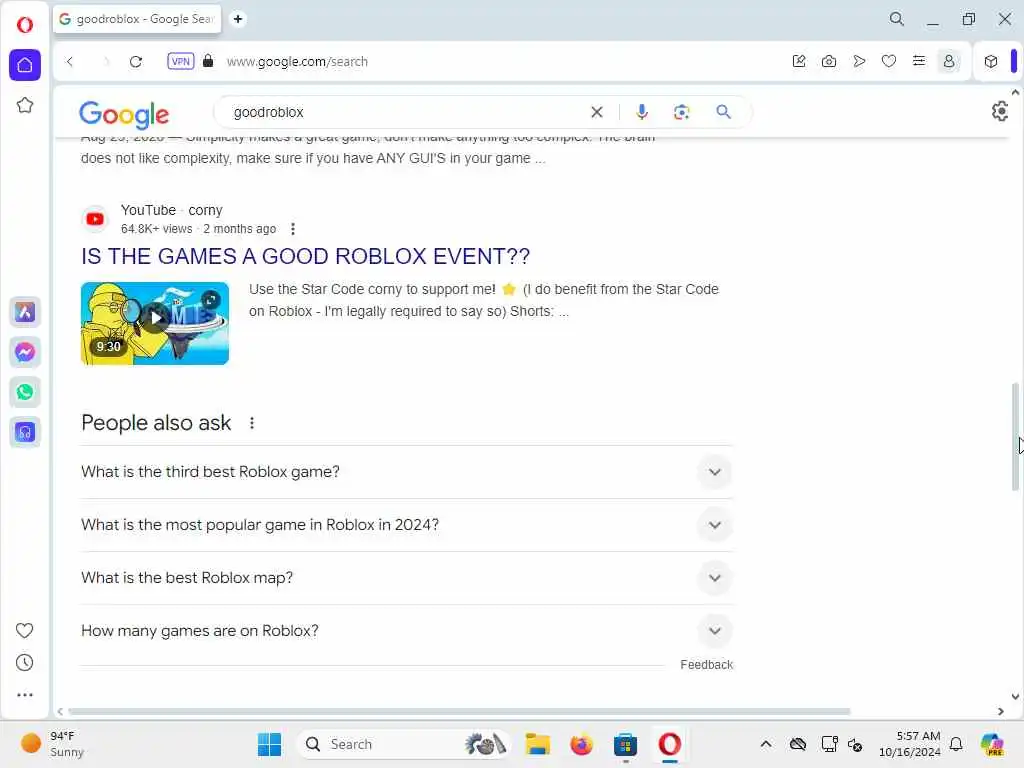Add page to bookmarks heart icon
Image resolution: width=1024 pixels, height=768 pixels.
point(889,61)
